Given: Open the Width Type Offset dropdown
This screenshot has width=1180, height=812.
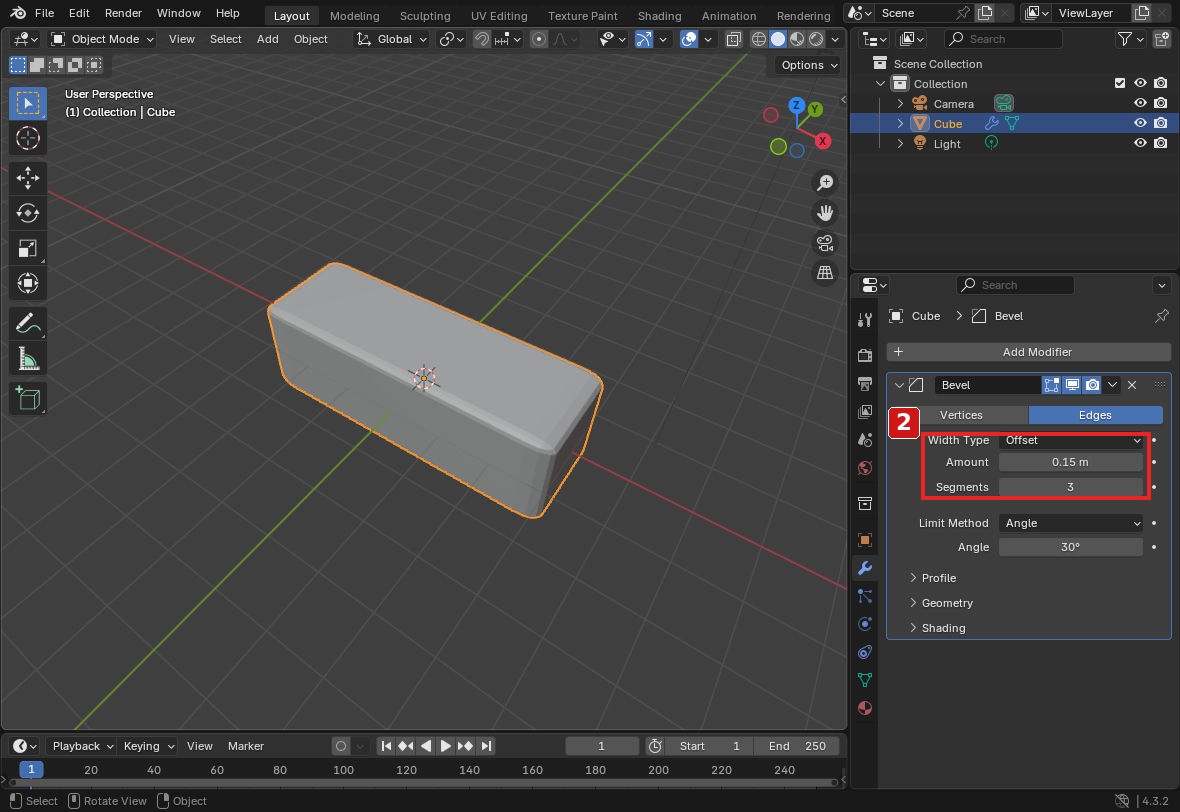Looking at the screenshot, I should 1070,440.
